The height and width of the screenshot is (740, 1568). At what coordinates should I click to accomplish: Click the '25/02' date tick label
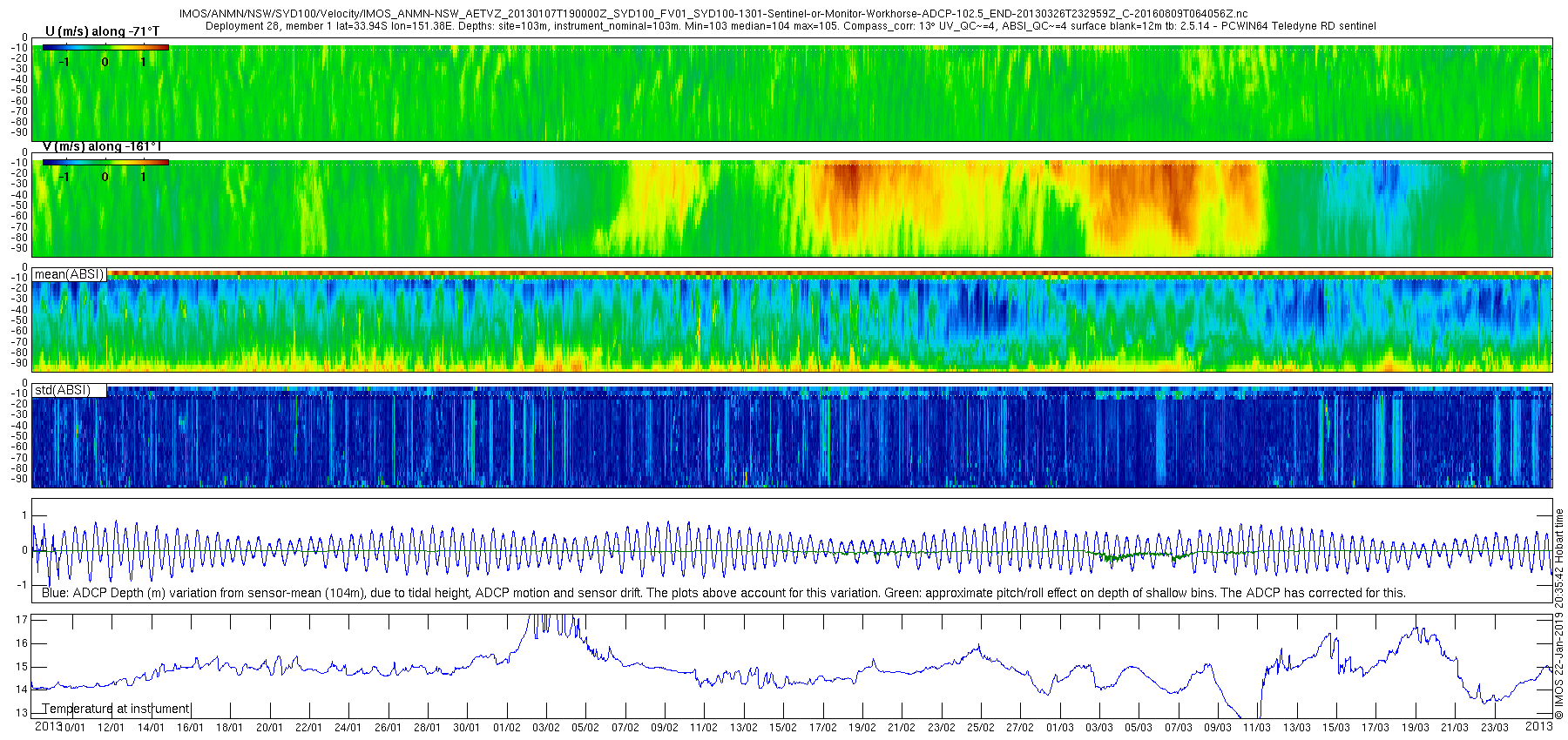click(980, 728)
